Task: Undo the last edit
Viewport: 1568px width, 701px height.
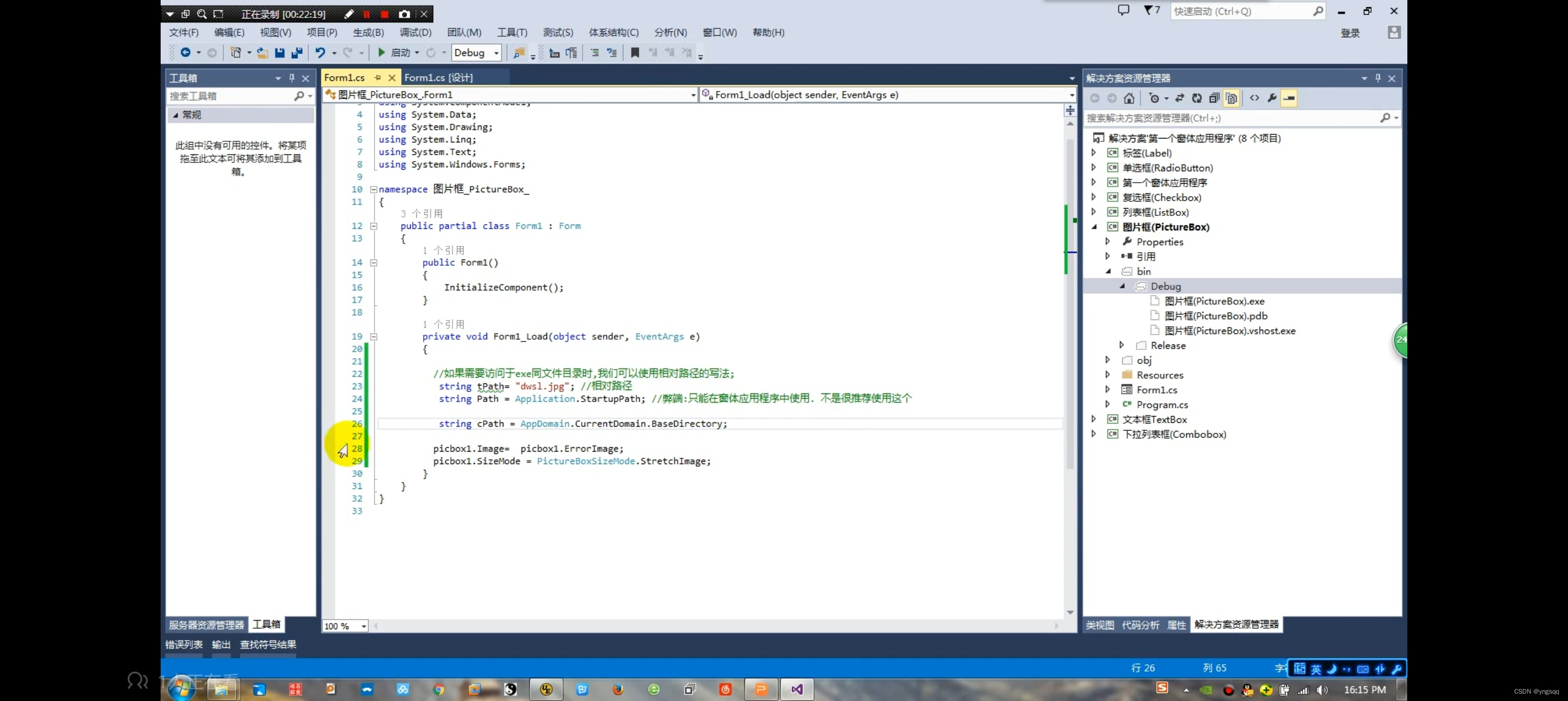Action: [320, 53]
